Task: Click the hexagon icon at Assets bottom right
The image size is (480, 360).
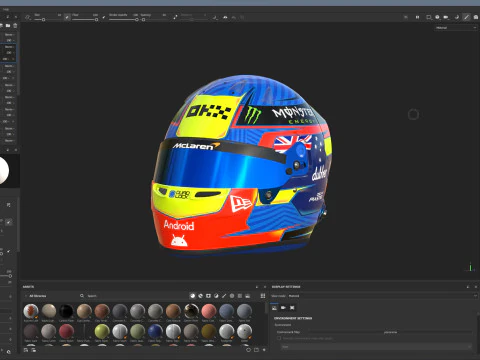Action: click(248, 350)
